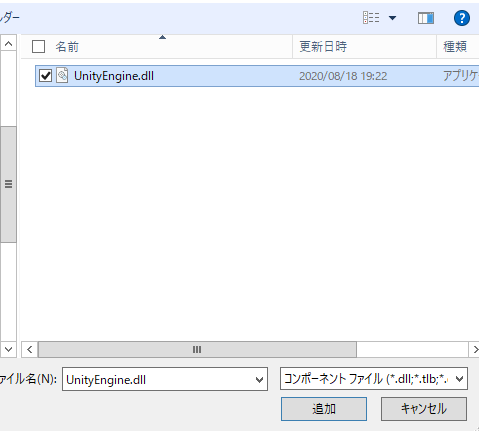Viewport: 479px width, 431px height.
Task: Click the horizontal scrollbar left arrow
Action: [x=30, y=349]
